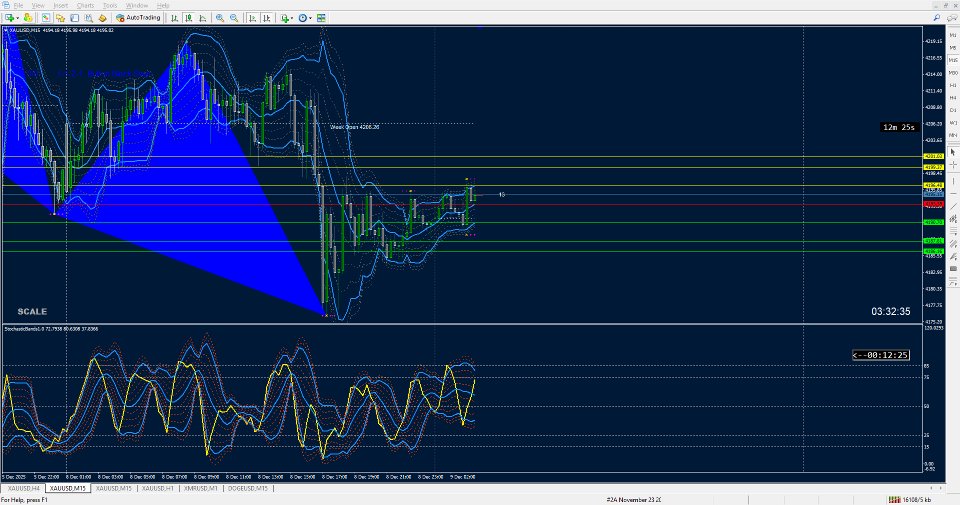Viewport: 960px width, 505px height.
Task: Toggle chart auto scroll
Action: [252, 18]
